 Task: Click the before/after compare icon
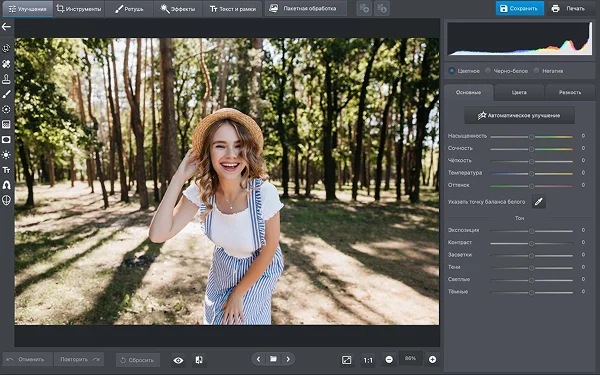point(199,360)
